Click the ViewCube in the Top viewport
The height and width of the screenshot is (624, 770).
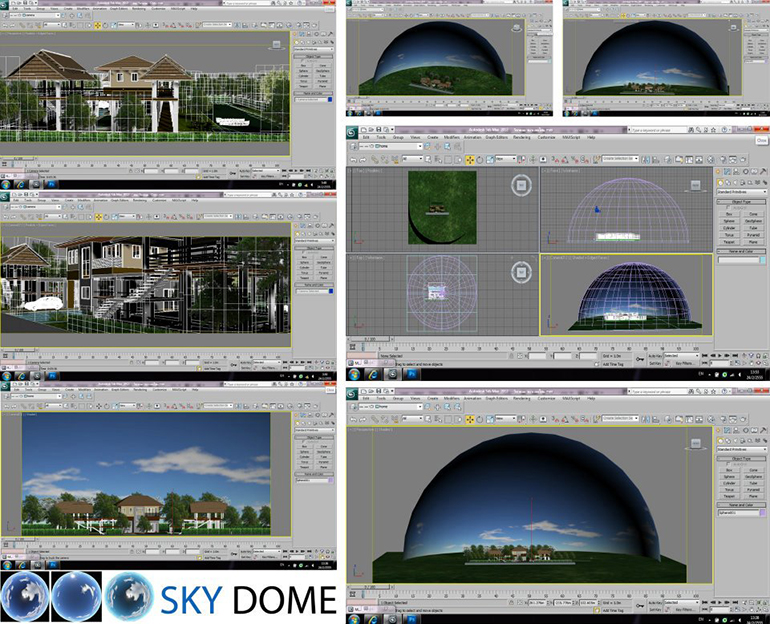(x=519, y=186)
